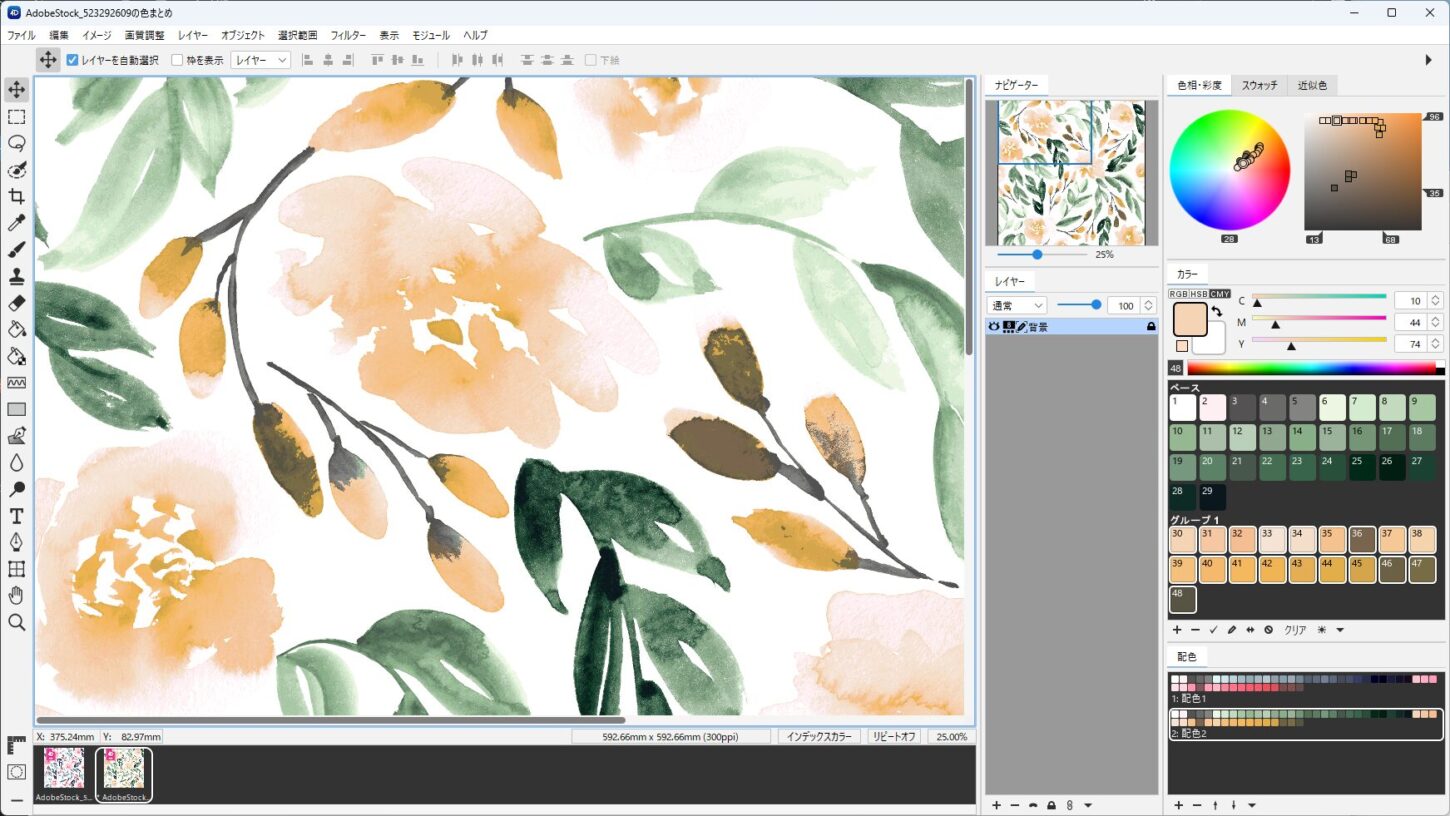Select the Eraser tool
Viewport: 1450px width, 816px height.
pyautogui.click(x=17, y=303)
